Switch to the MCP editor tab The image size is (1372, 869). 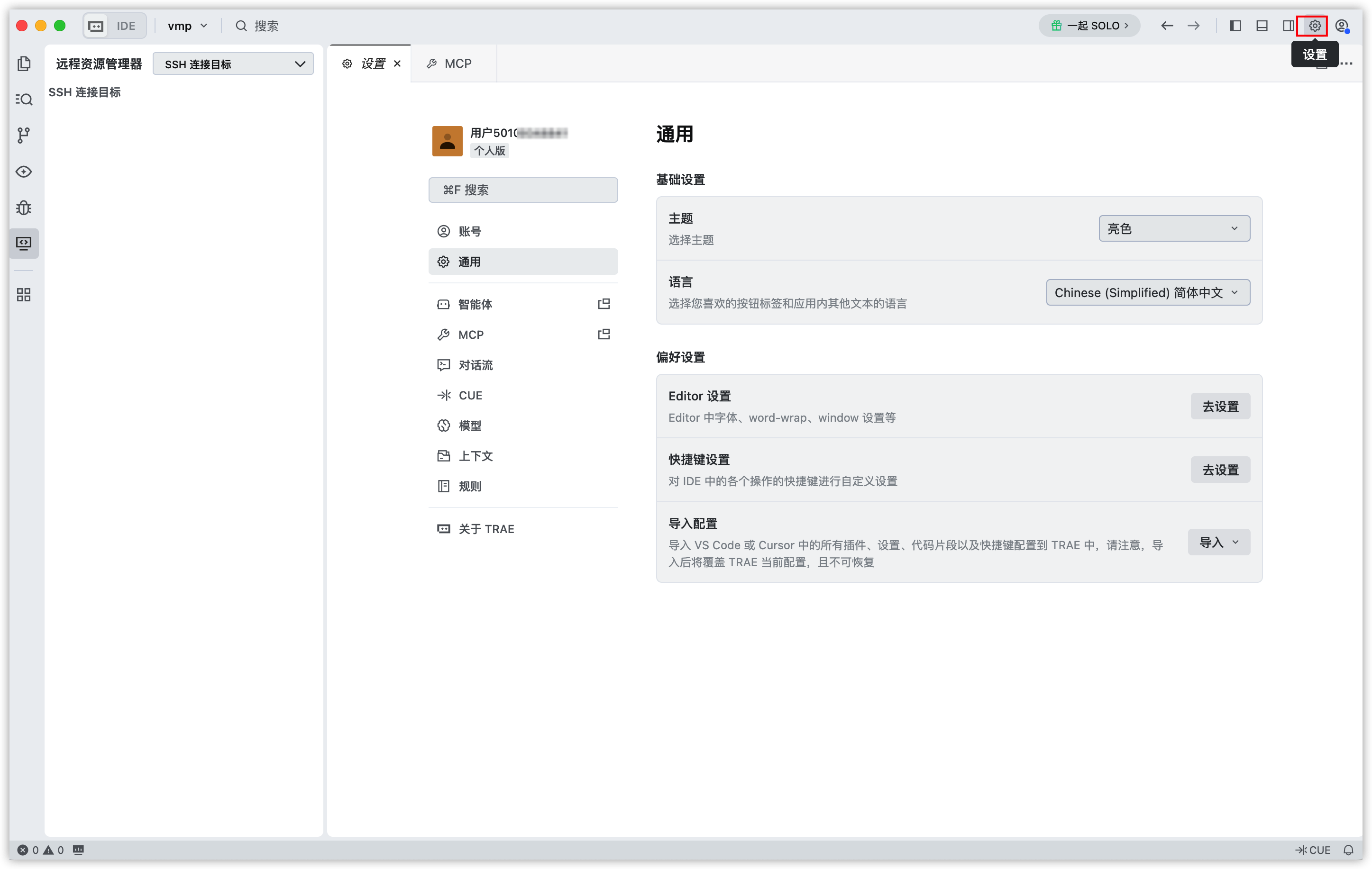449,63
